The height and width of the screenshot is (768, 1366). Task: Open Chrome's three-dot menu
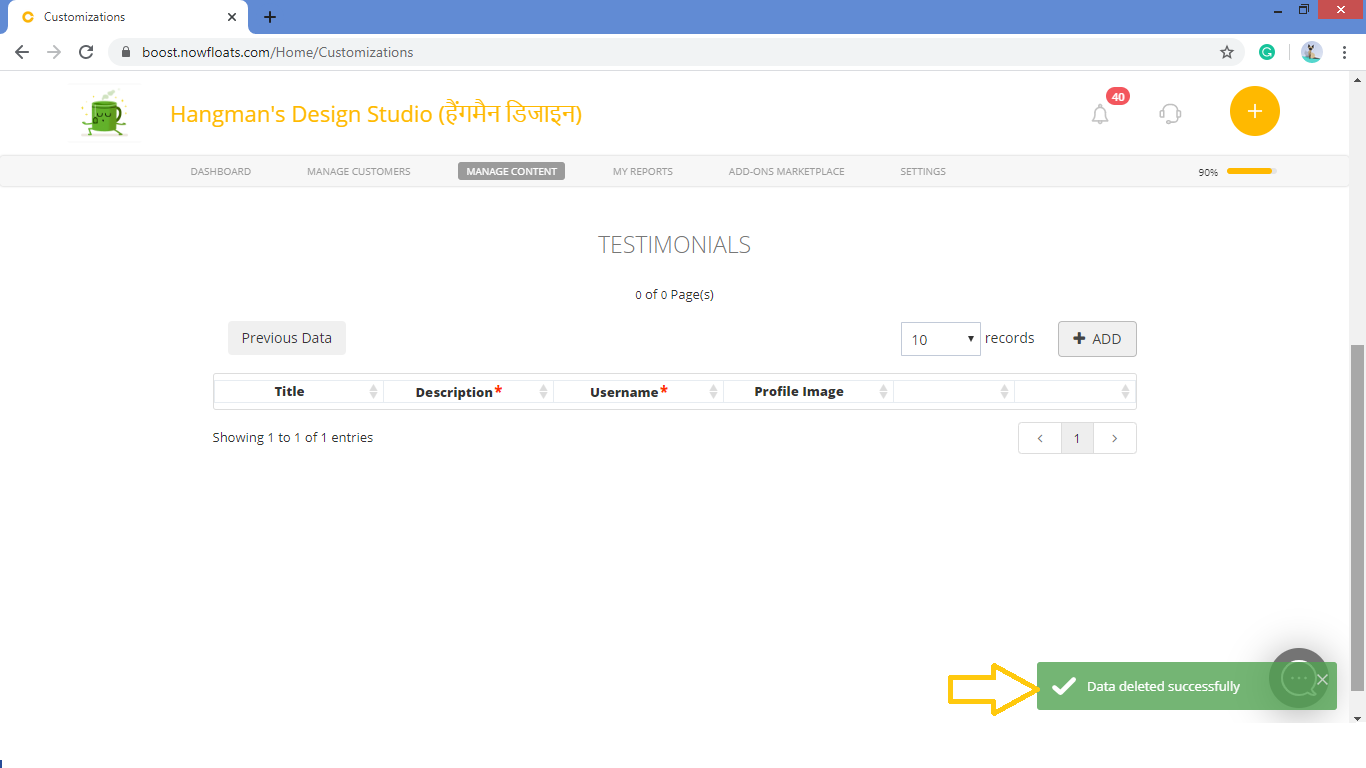pos(1344,52)
